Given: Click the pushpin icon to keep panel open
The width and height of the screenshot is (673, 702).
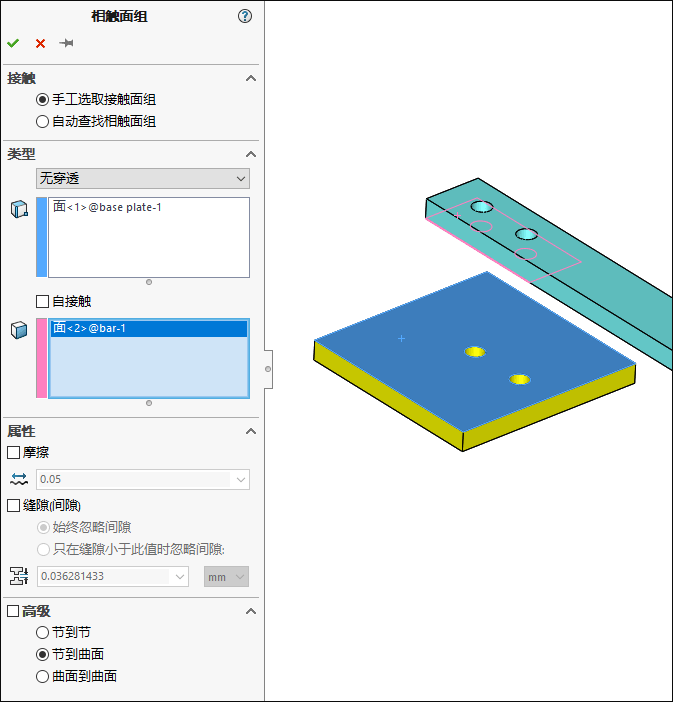Looking at the screenshot, I should 66,43.
